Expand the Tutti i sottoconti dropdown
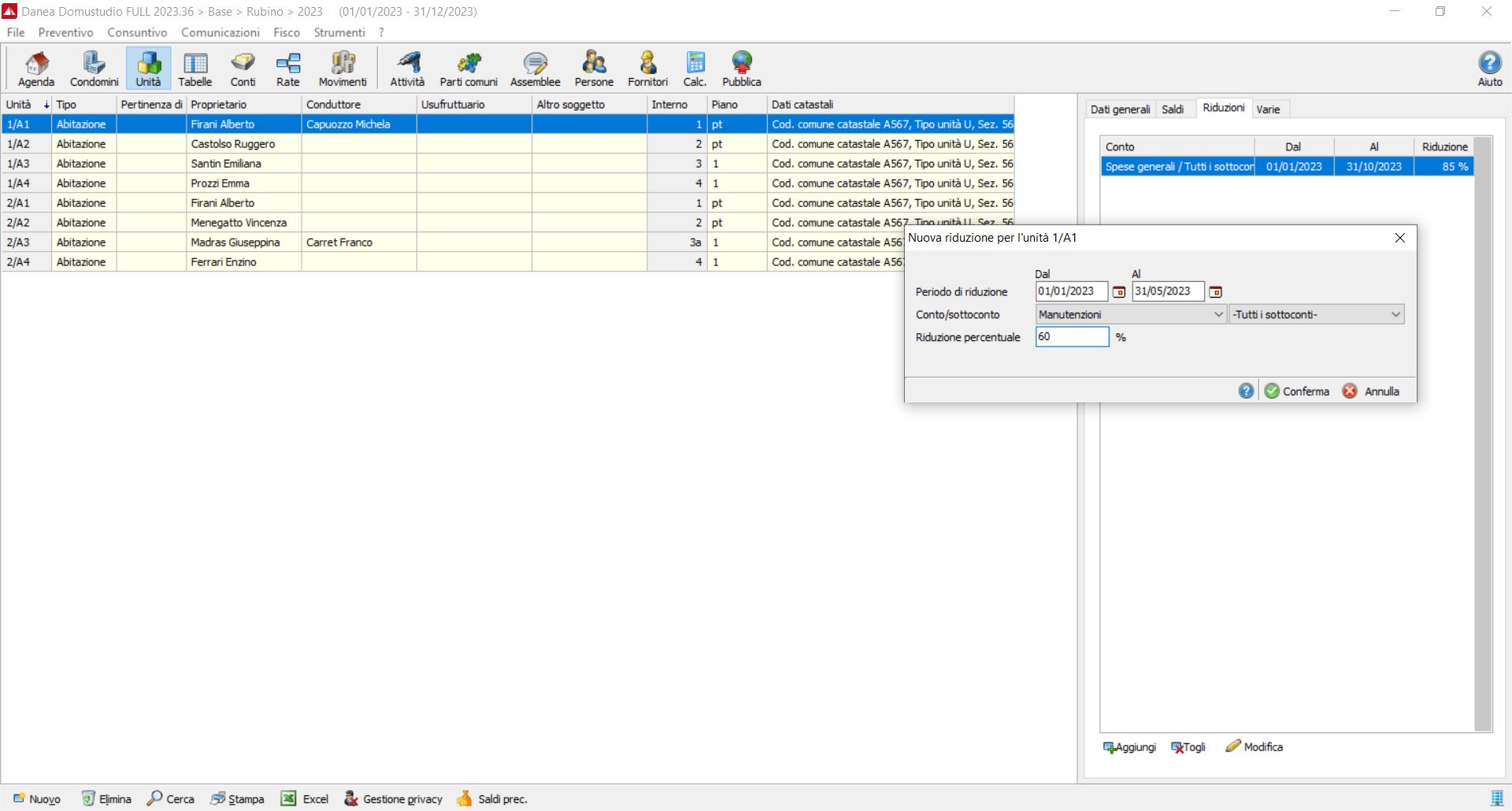This screenshot has width=1512, height=811. point(1395,315)
